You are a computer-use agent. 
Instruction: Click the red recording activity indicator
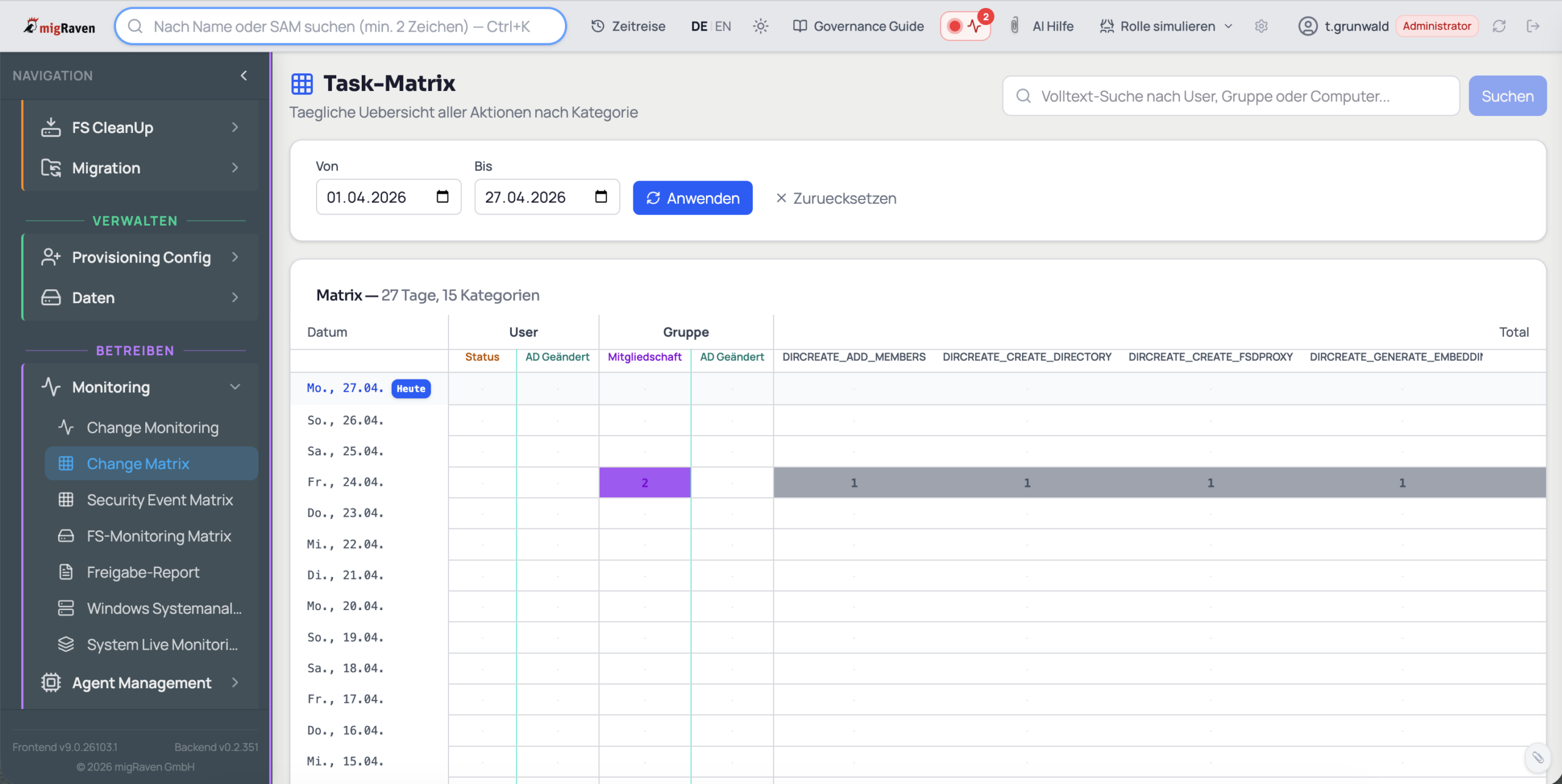(965, 26)
